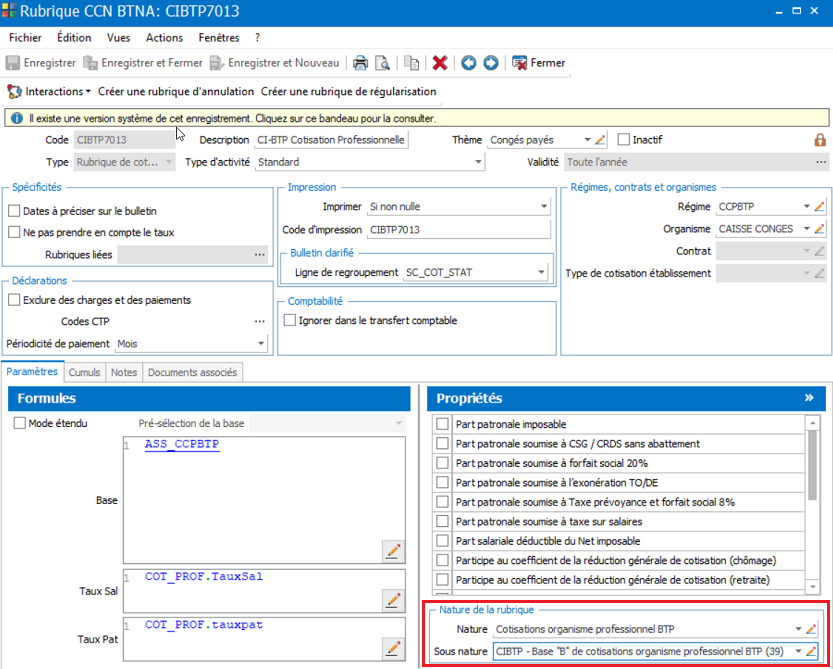Click the red X delete icon
This screenshot has width=833, height=669.
coord(440,63)
